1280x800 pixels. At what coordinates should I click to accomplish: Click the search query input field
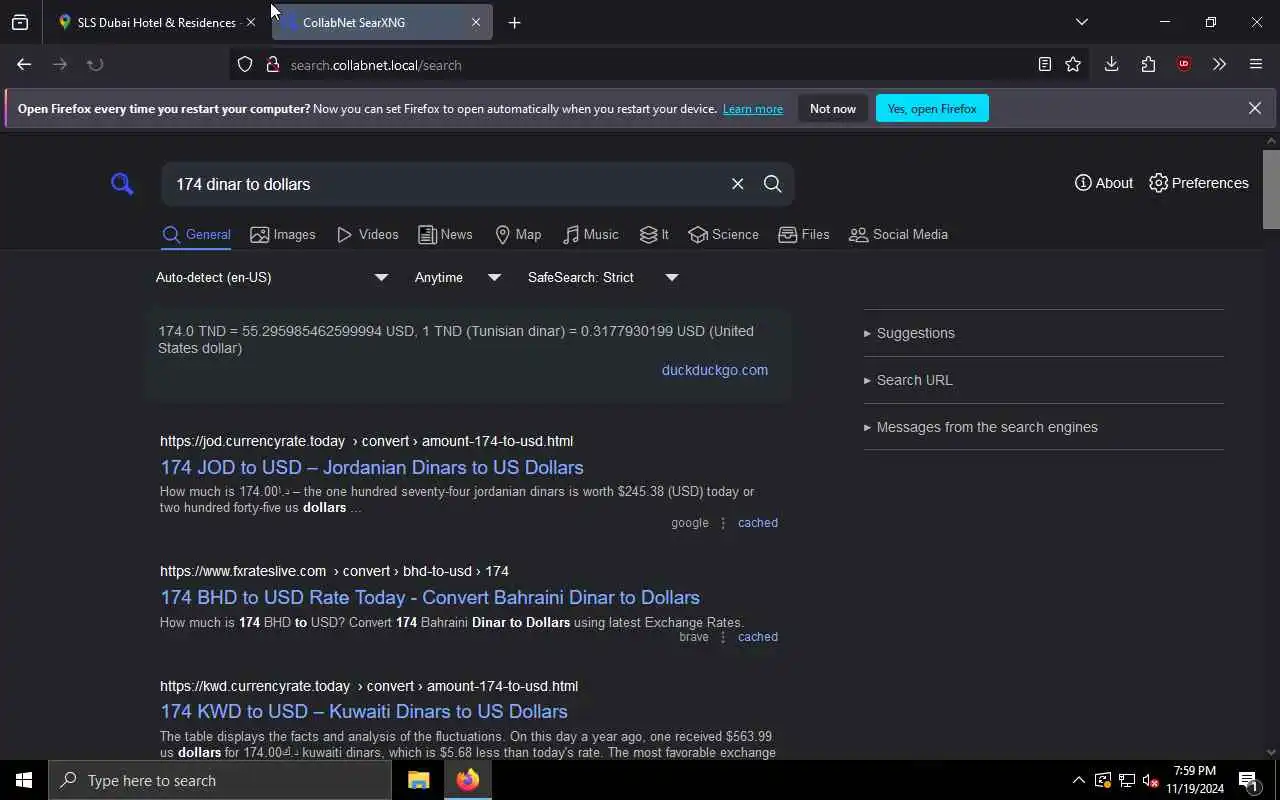pyautogui.click(x=445, y=184)
